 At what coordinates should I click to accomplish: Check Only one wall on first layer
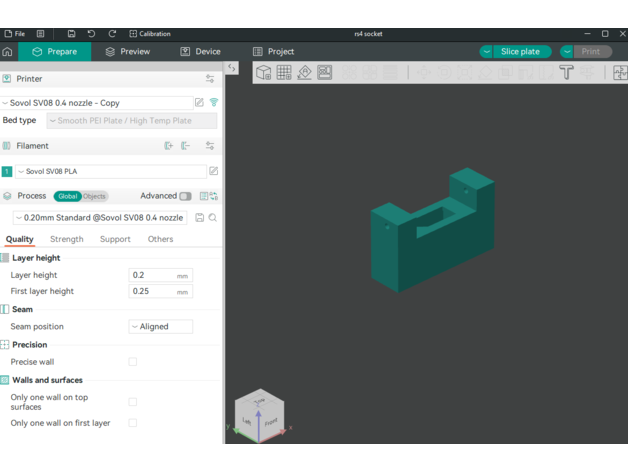tap(132, 423)
